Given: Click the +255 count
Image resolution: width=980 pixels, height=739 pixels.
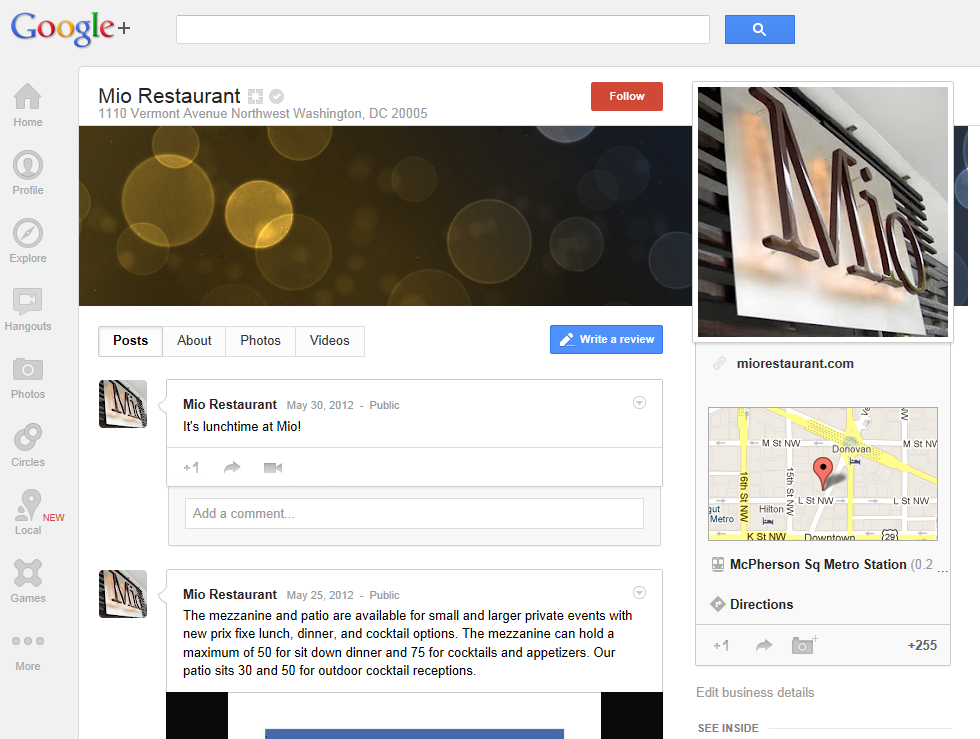Looking at the screenshot, I should tap(922, 645).
